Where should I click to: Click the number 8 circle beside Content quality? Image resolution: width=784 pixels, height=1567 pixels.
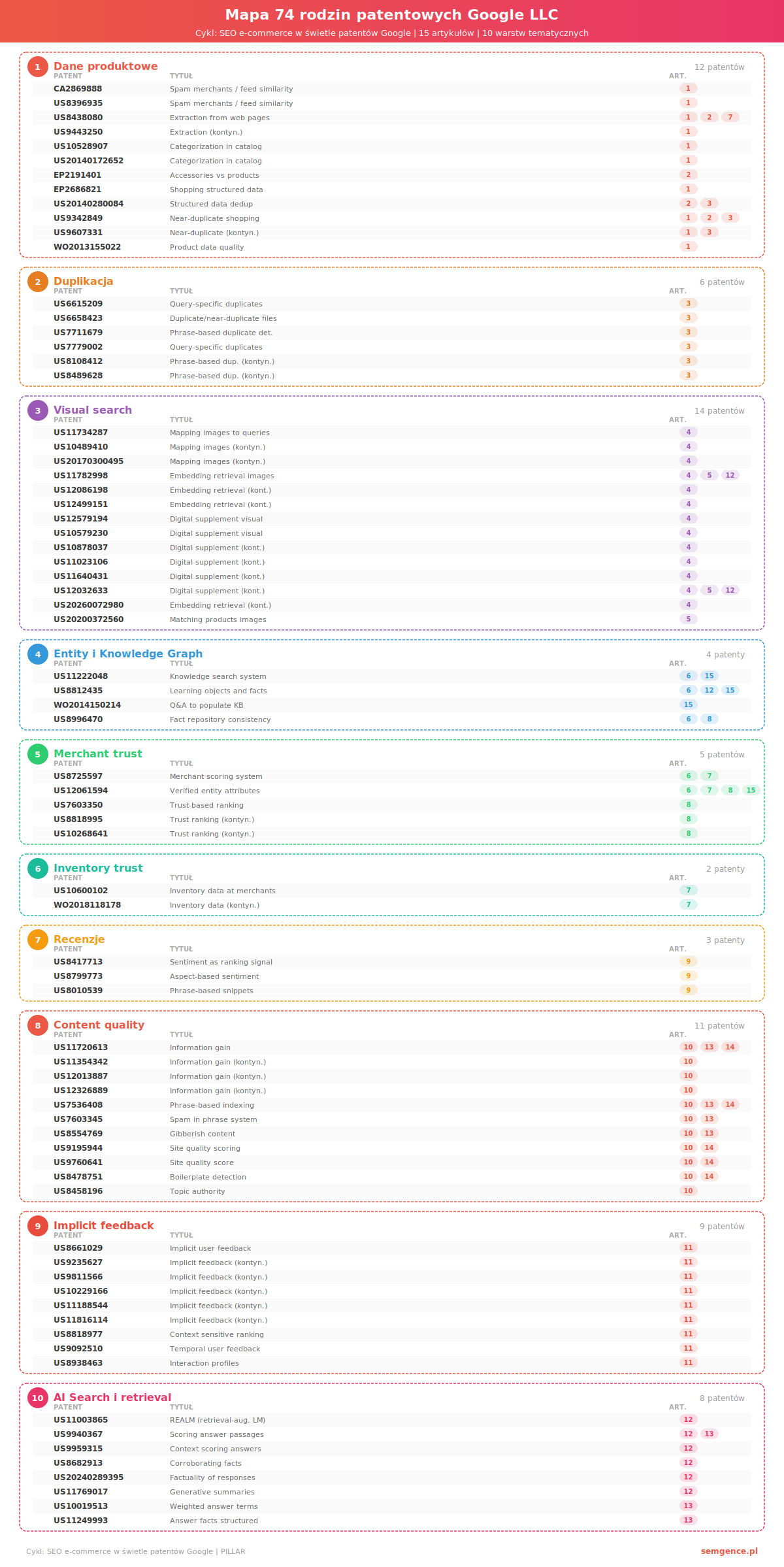tap(38, 1025)
